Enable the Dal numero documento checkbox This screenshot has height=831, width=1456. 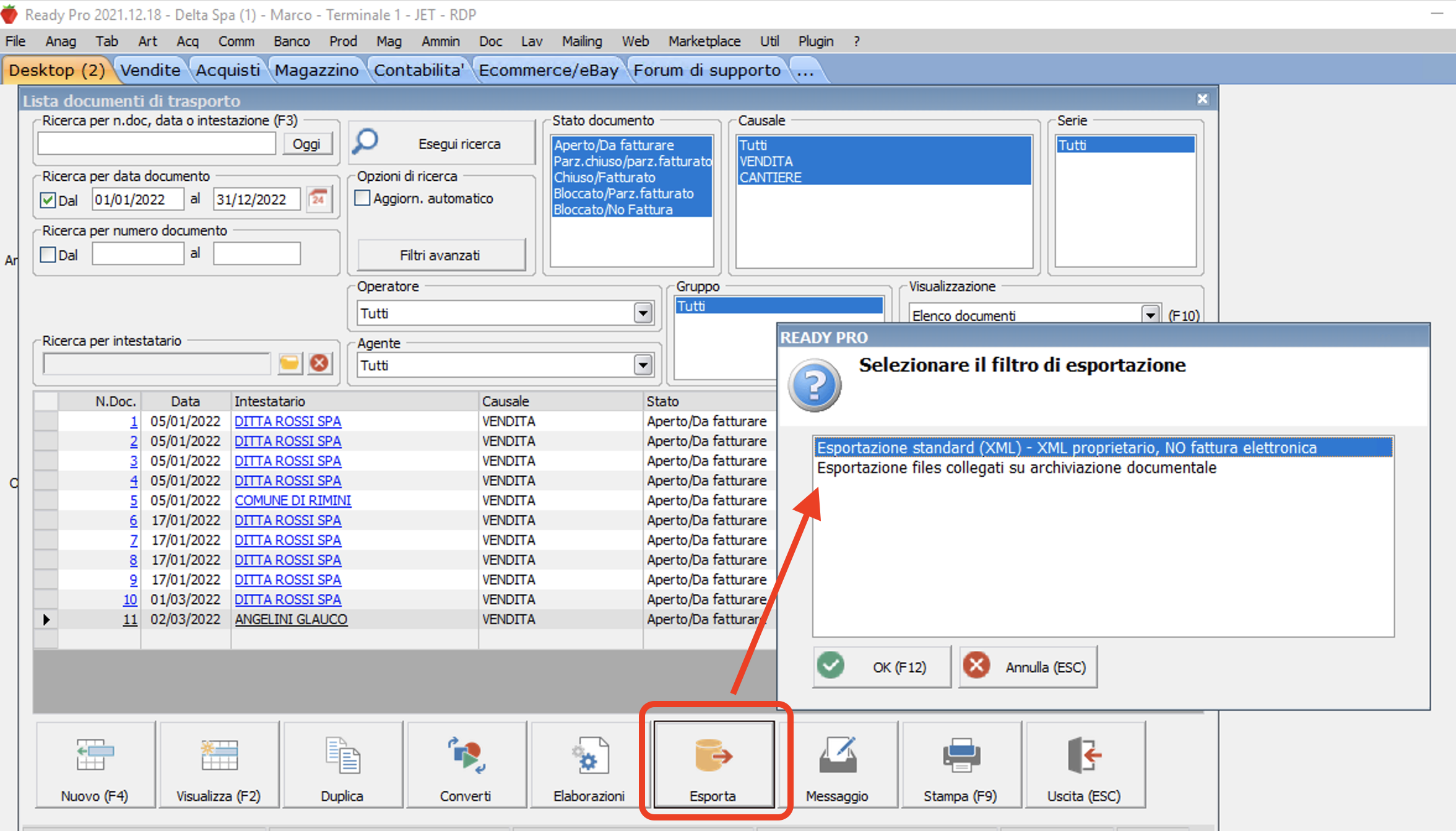pos(48,255)
